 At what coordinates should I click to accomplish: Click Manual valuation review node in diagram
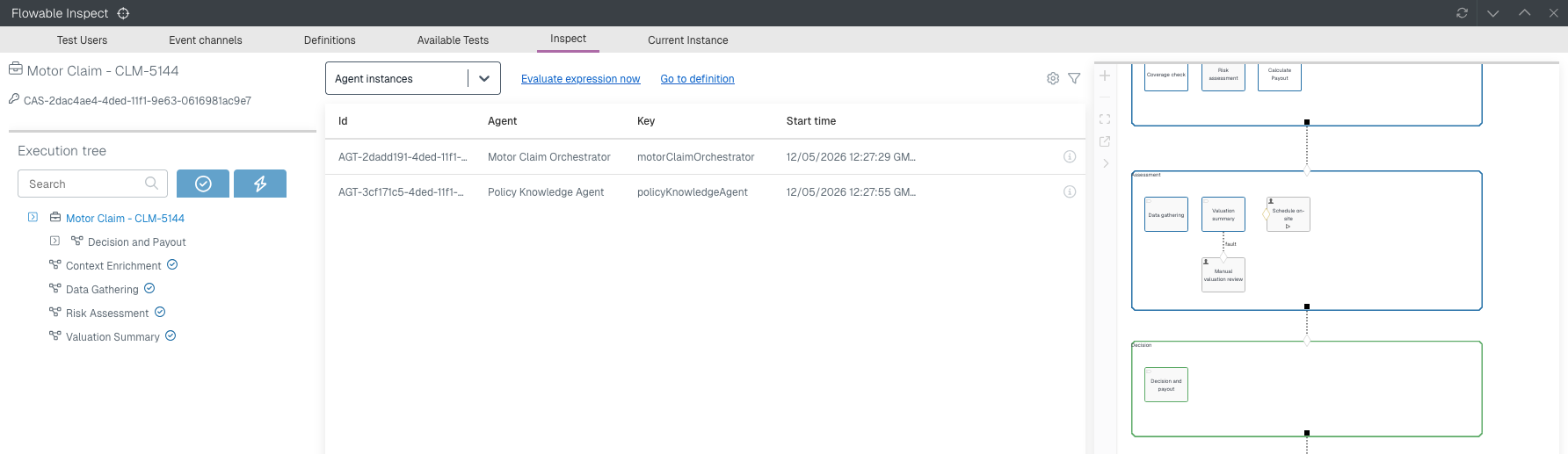click(1223, 275)
